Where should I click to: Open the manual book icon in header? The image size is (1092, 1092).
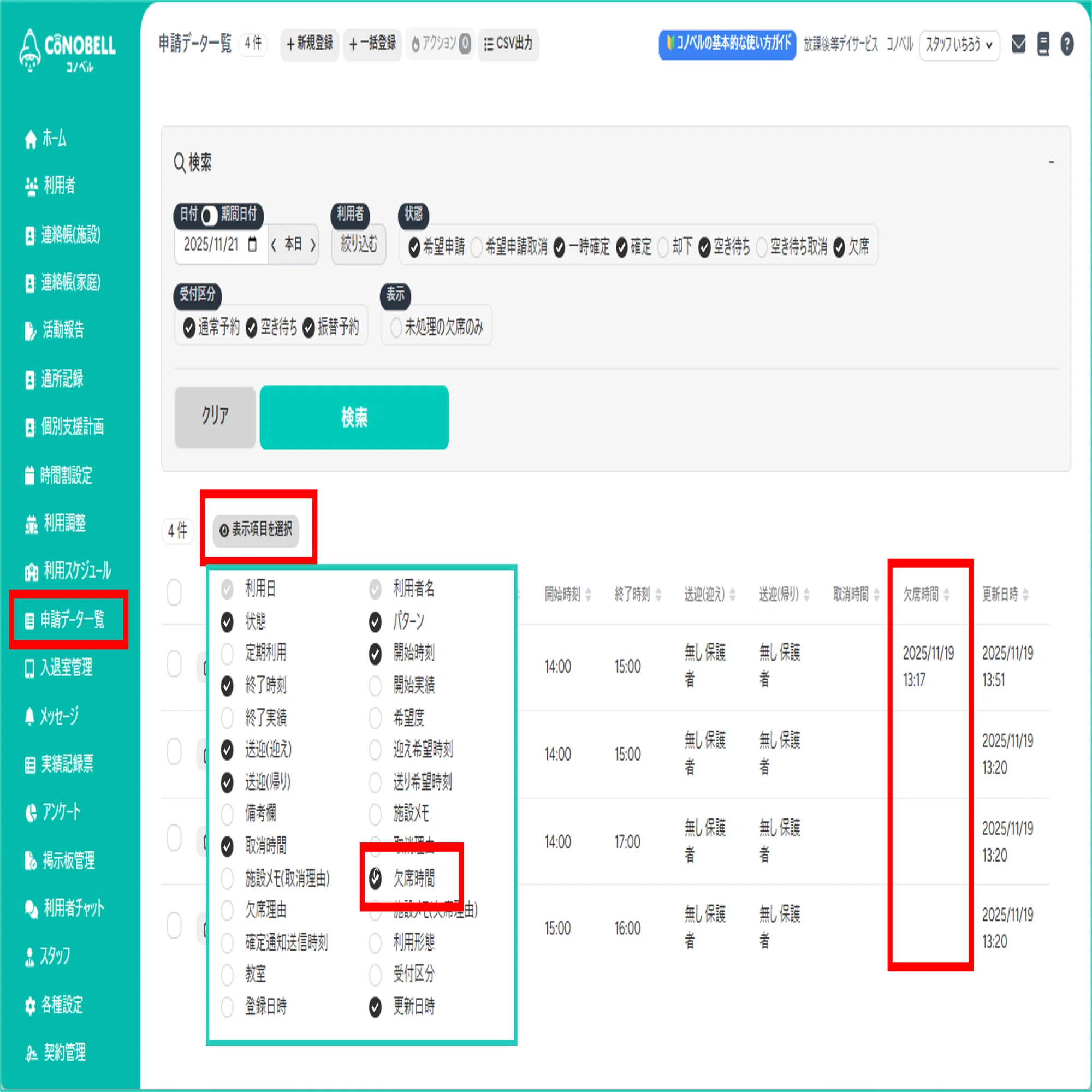point(1043,44)
